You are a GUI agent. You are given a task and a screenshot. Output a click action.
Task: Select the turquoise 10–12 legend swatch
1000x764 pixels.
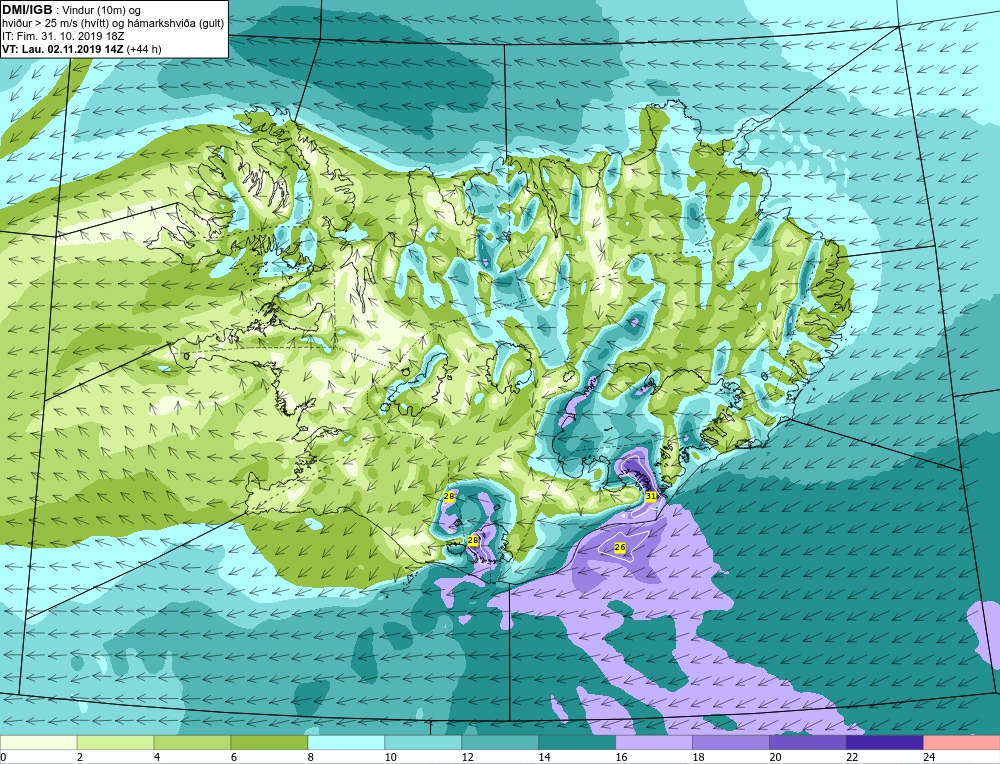click(x=423, y=743)
